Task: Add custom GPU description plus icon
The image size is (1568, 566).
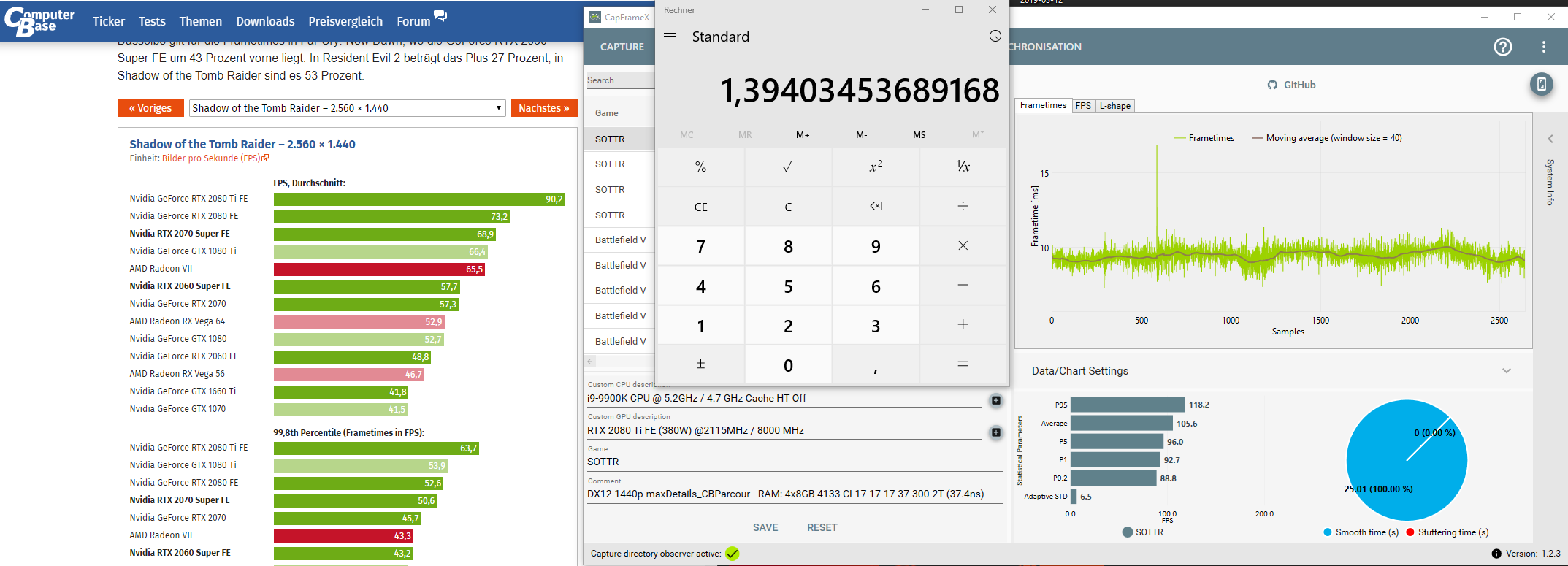Action: click(995, 432)
